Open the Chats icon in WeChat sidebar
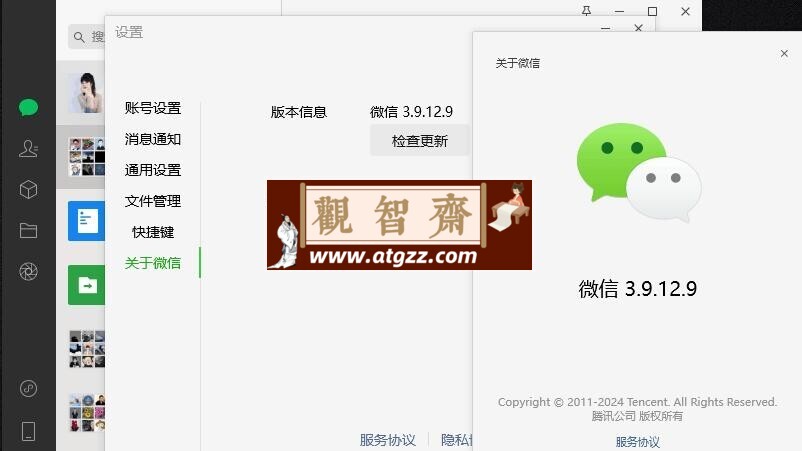The height and width of the screenshot is (451, 802). [28, 107]
